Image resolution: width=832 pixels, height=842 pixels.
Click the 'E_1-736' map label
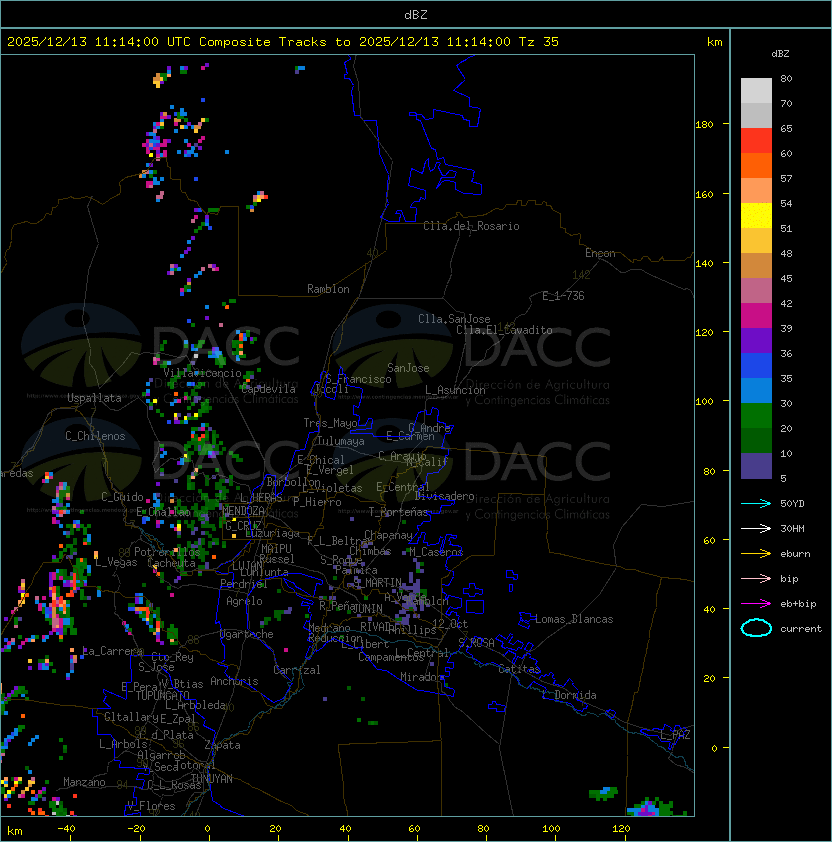tap(563, 296)
